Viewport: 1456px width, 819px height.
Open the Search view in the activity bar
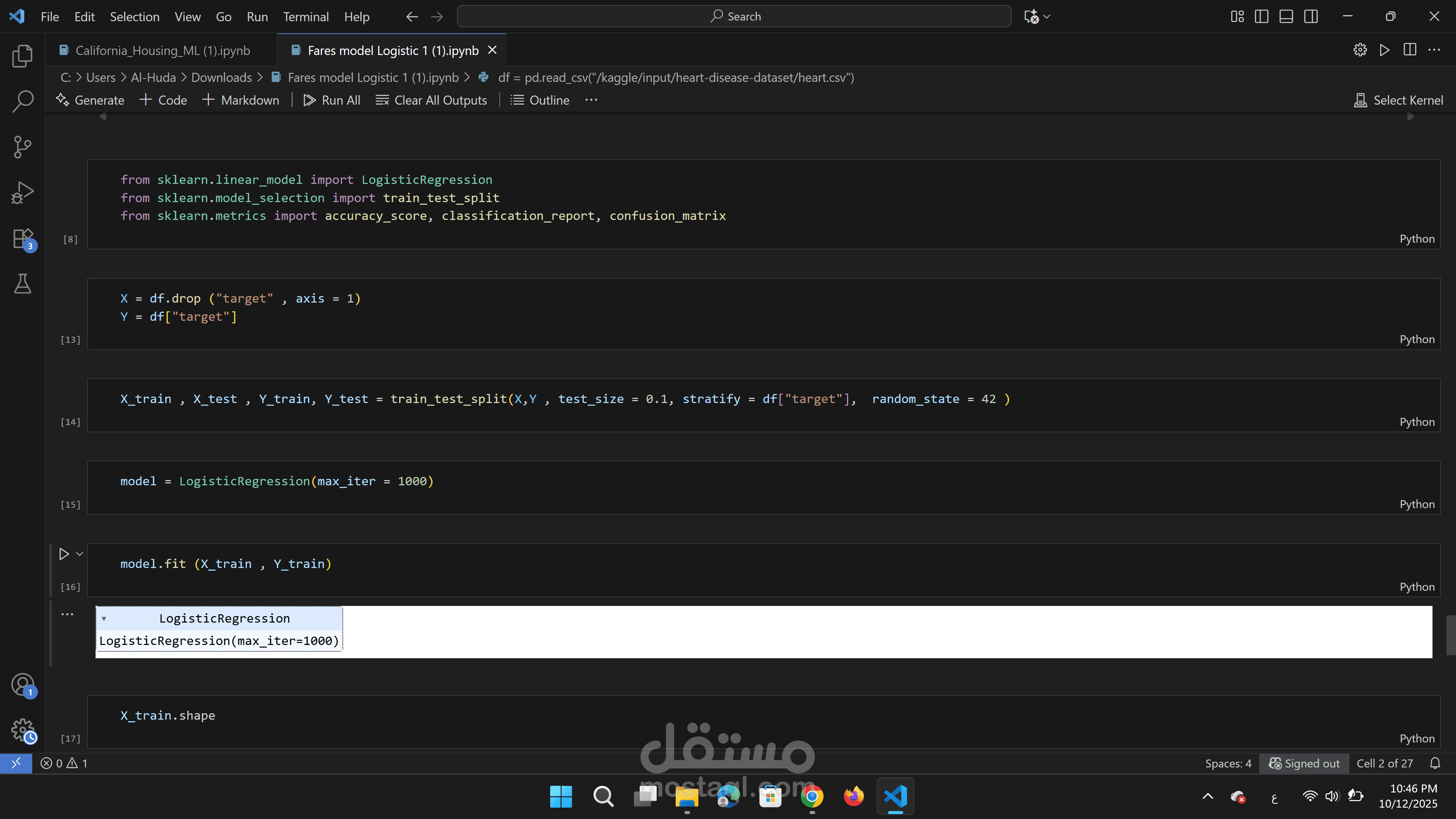[23, 102]
